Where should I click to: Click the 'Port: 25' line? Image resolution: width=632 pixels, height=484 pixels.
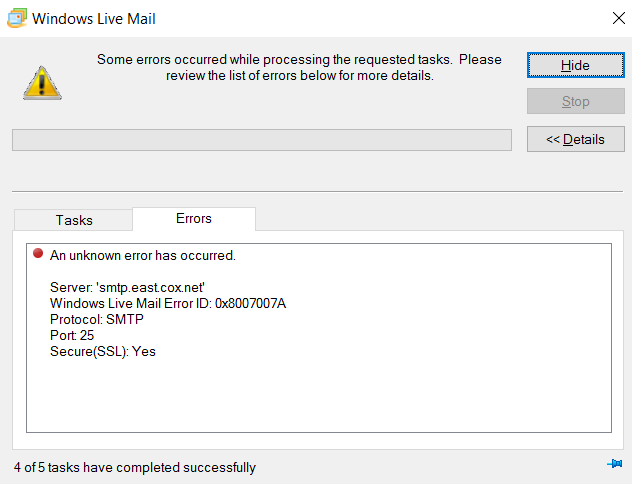72,335
